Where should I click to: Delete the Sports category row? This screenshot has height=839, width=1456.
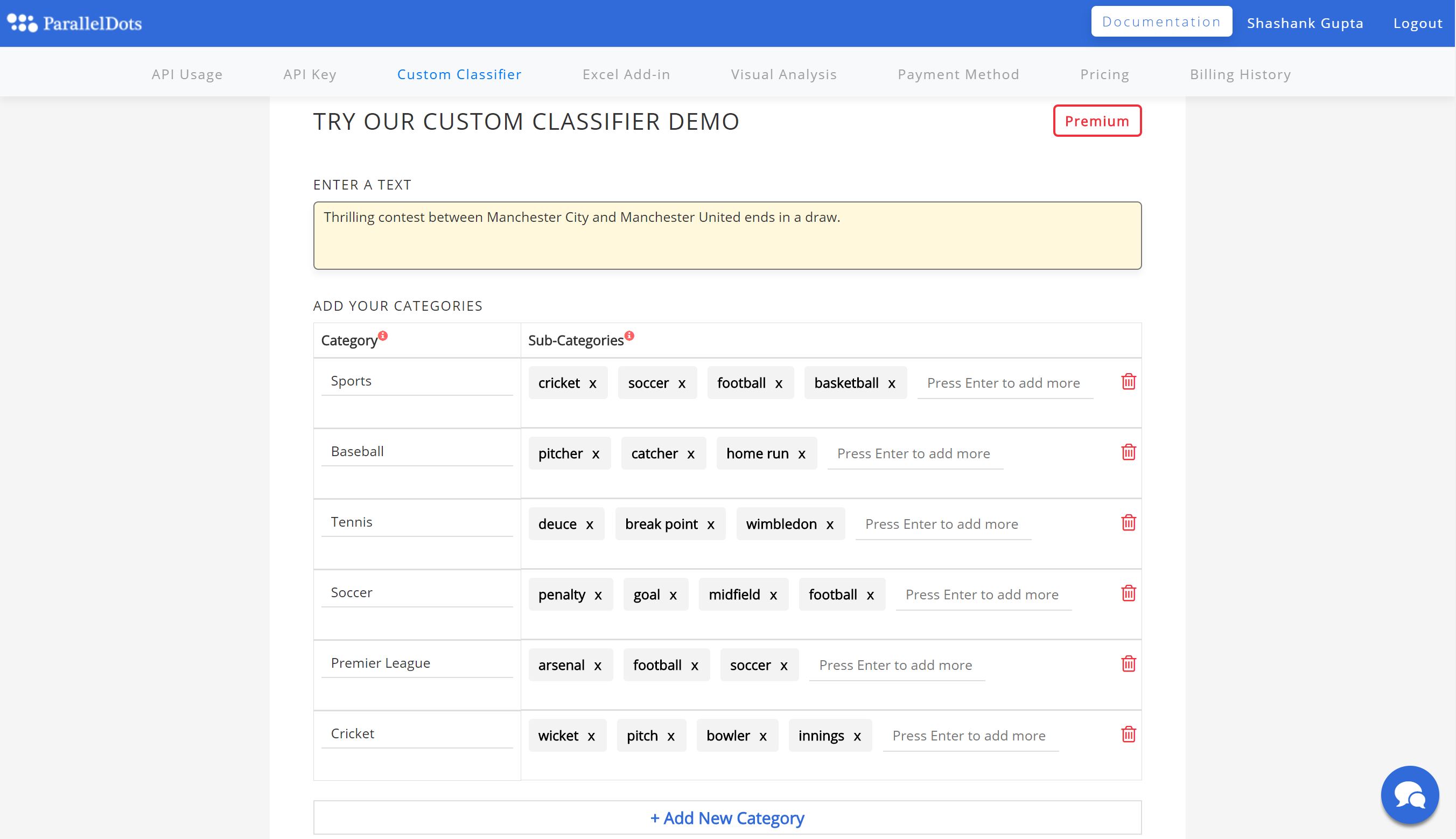[x=1128, y=381]
